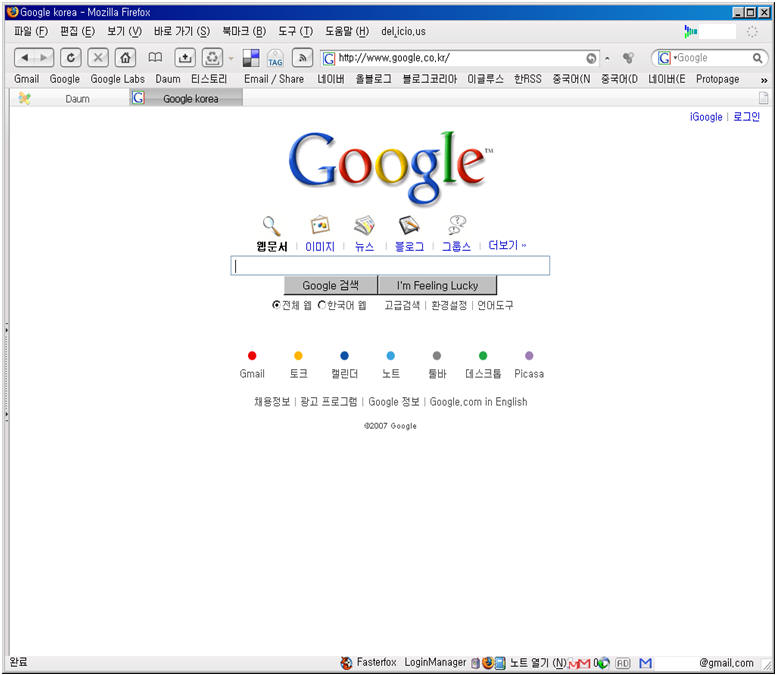Click the forward navigation arrow

tap(44, 58)
